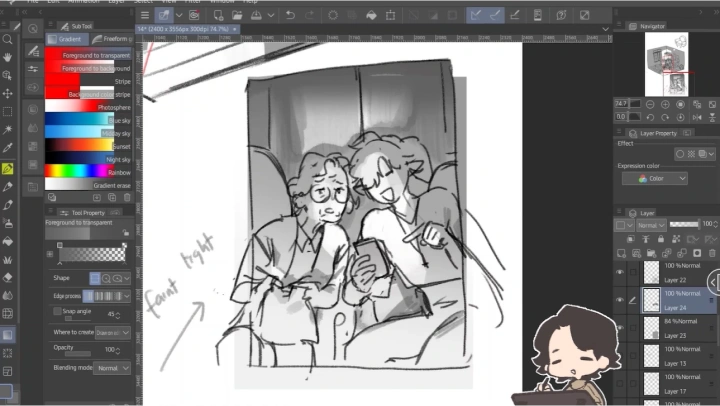Expand the Edge process options dropdown

127,296
